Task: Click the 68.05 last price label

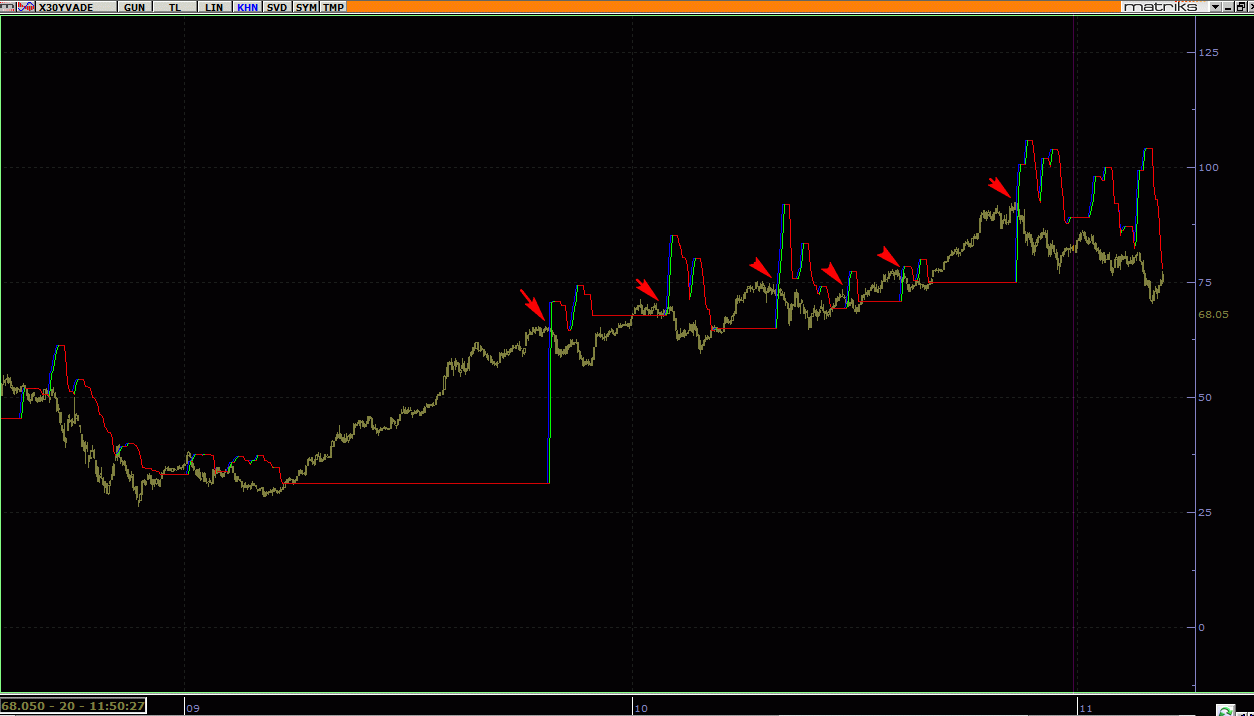Action: pos(1213,314)
